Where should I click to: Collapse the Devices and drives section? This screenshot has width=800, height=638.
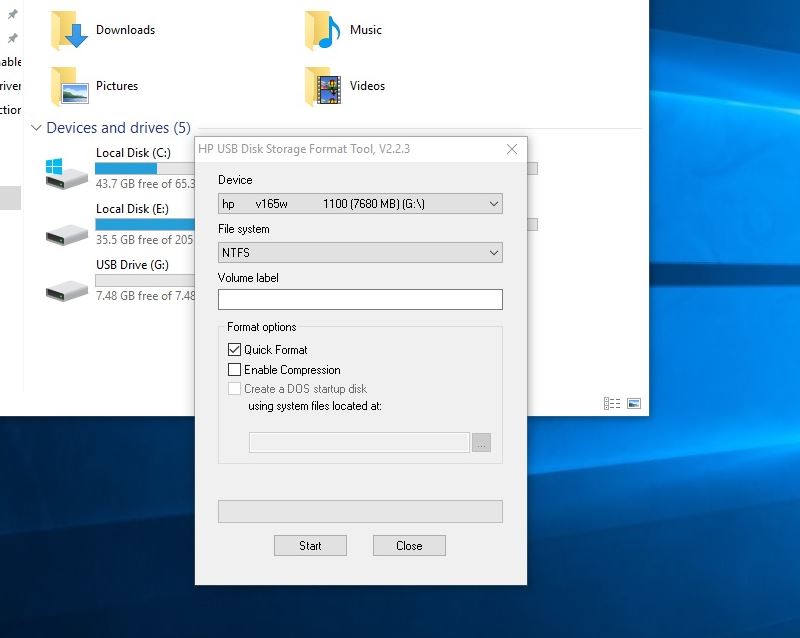36,128
